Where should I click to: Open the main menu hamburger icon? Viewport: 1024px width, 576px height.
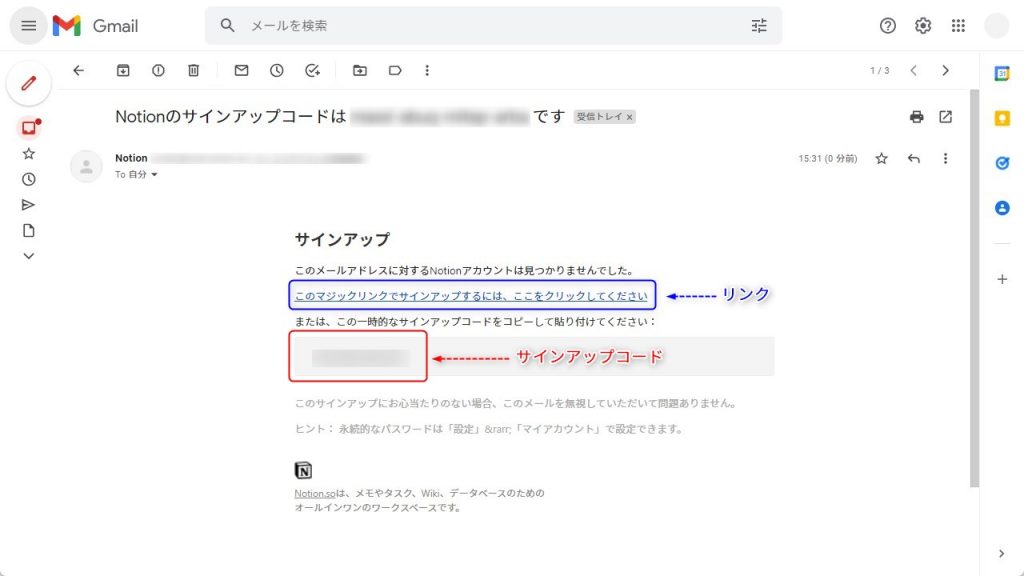click(28, 25)
